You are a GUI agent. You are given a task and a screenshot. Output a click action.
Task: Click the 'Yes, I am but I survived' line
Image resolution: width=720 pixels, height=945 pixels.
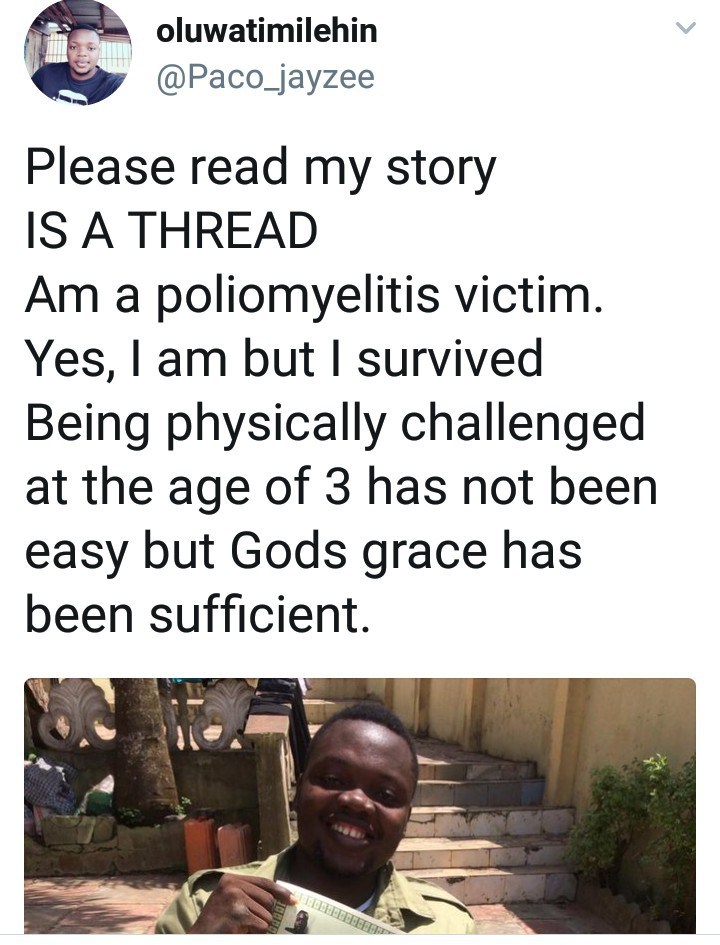[284, 359]
